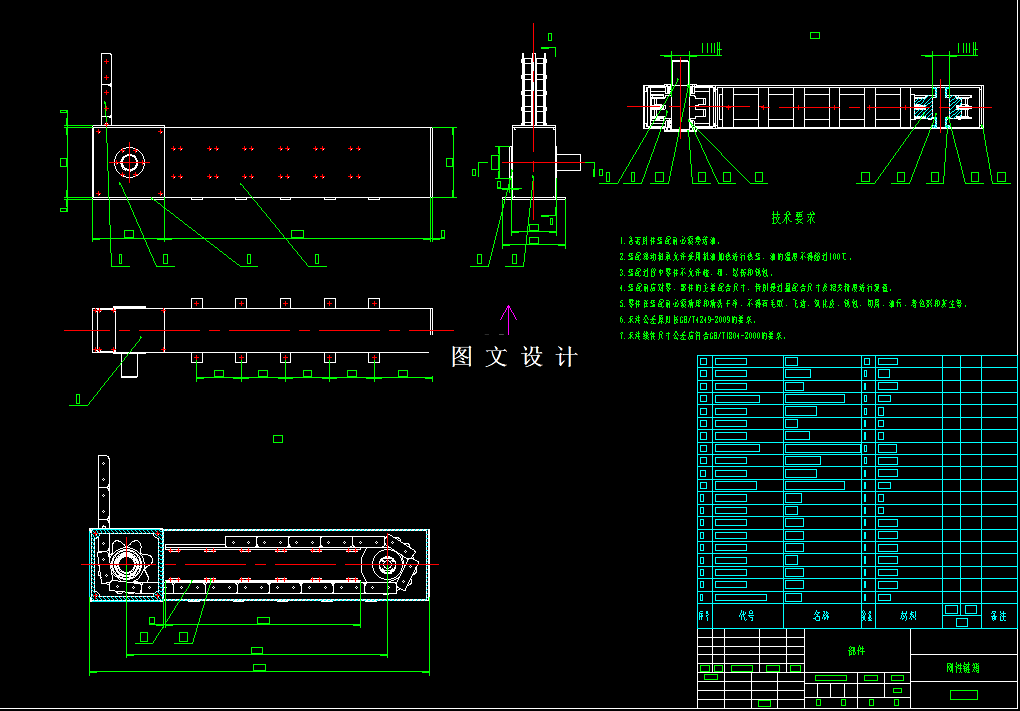
Task: Click the 组件 title block cell
Action: (x=857, y=651)
